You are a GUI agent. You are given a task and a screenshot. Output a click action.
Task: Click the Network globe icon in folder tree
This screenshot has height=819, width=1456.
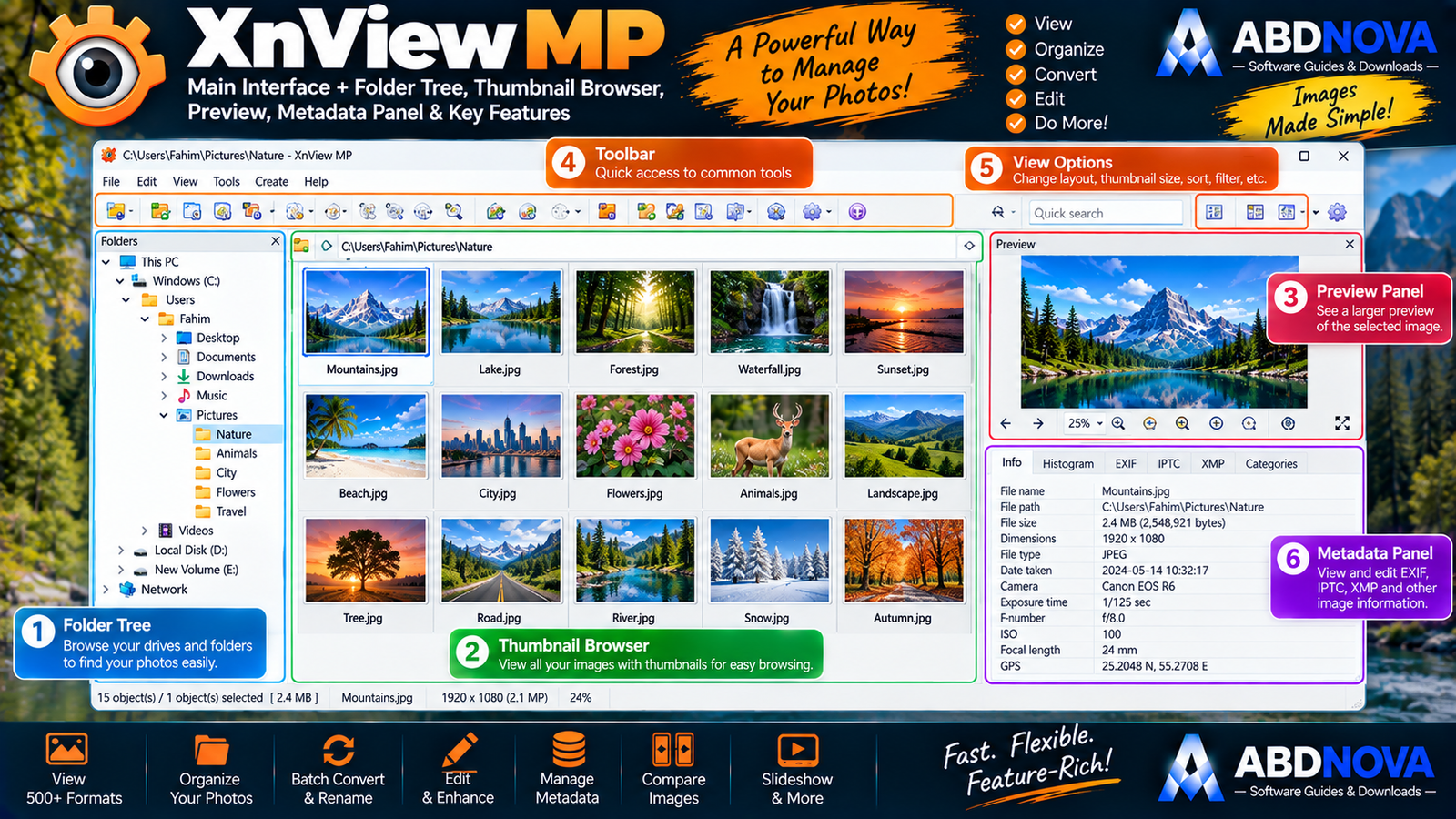(127, 590)
